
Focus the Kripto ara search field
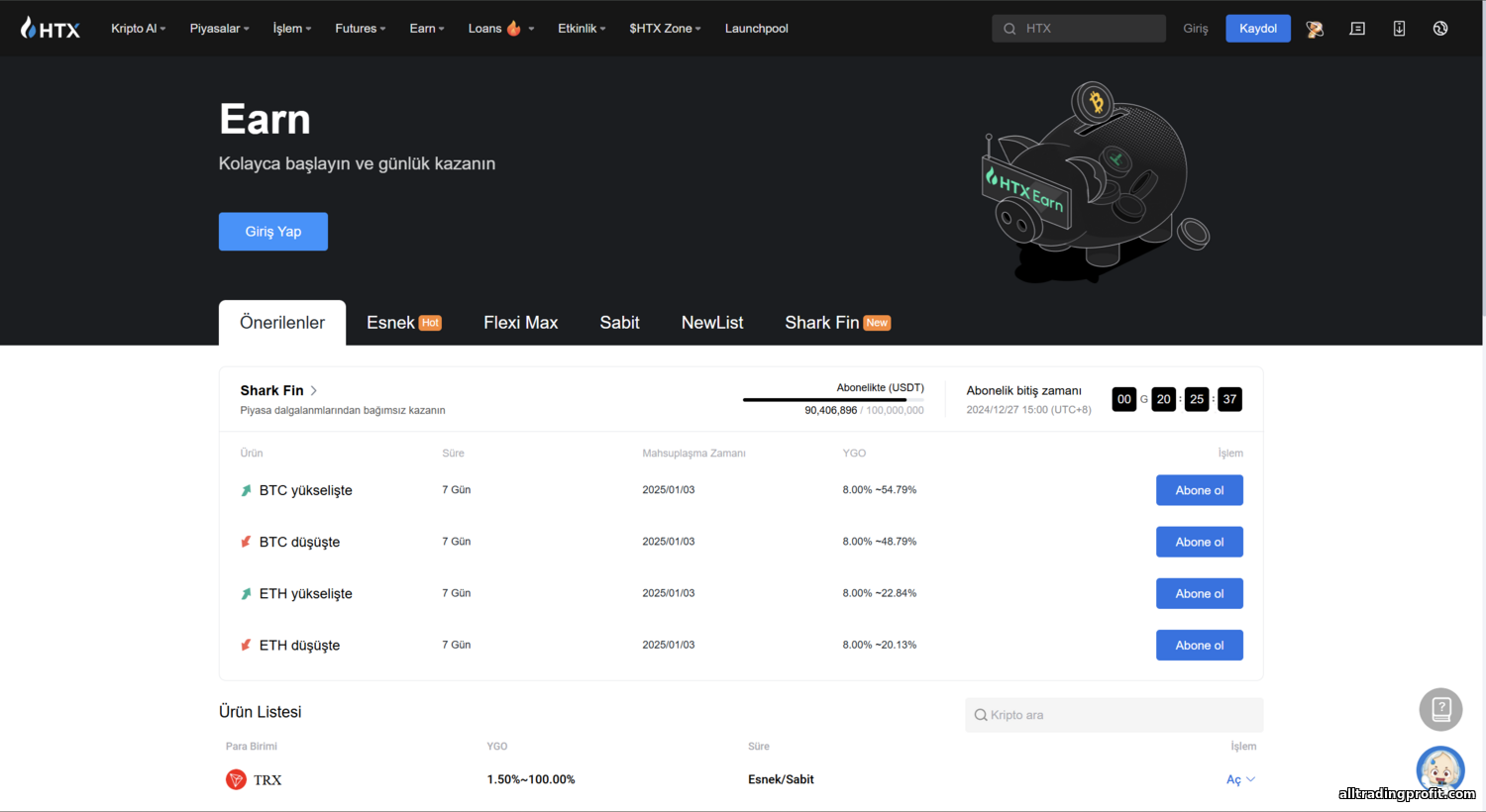(x=1114, y=715)
